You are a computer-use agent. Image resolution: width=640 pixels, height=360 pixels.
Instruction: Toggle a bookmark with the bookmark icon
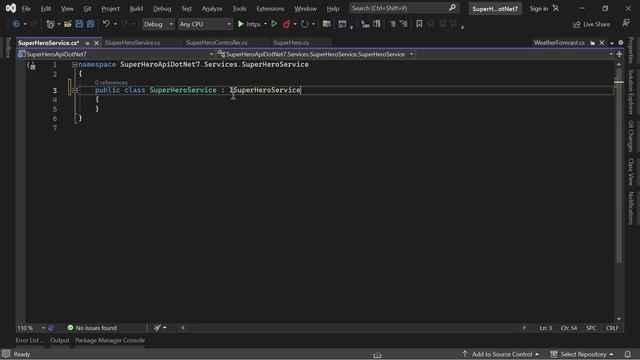pyautogui.click(x=419, y=24)
